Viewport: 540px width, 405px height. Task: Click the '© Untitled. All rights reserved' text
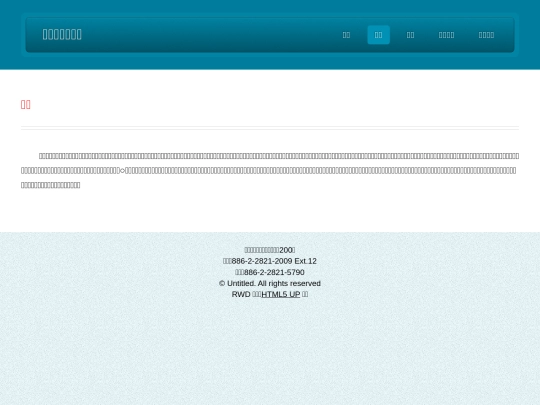pos(270,283)
